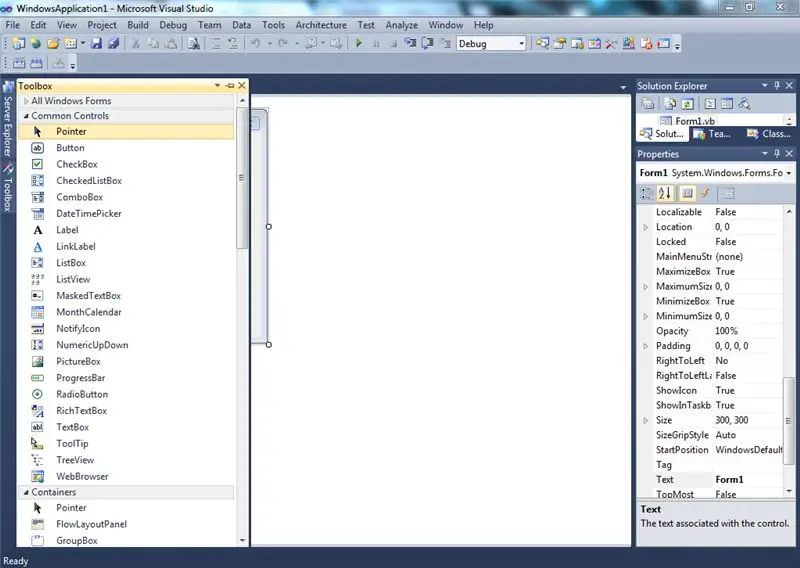Viewport: 800px width, 568px height.
Task: Collapse the Common Controls group
Action: point(26,116)
